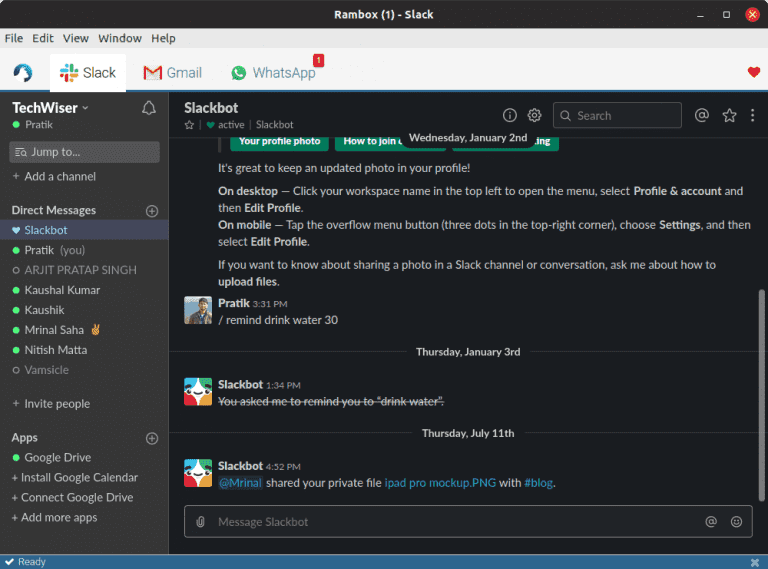Open the Window menu
The image size is (768, 569).
120,38
